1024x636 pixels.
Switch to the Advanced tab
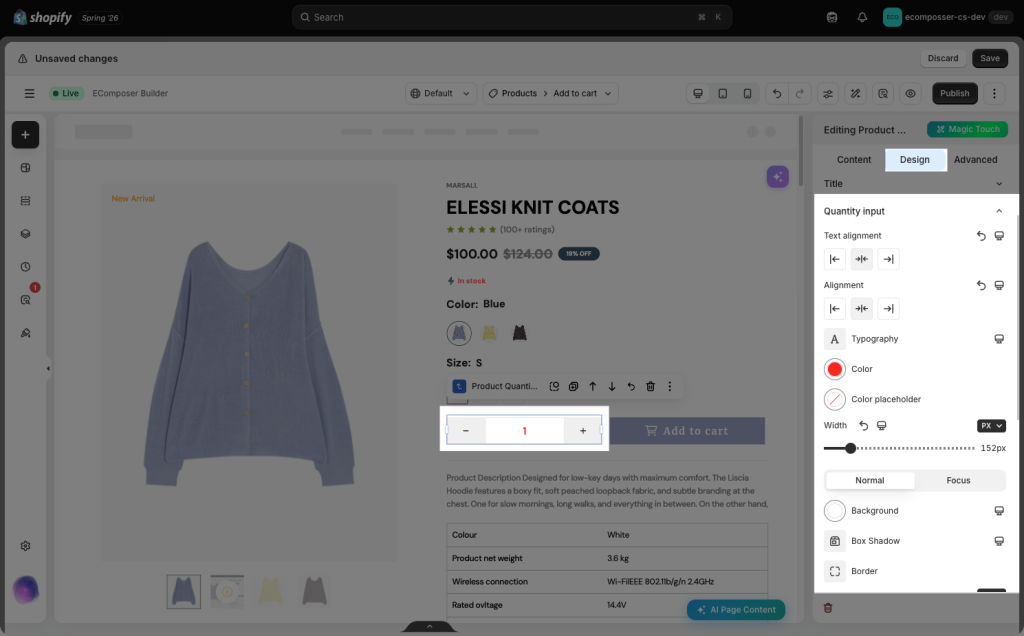pyautogui.click(x=975, y=160)
